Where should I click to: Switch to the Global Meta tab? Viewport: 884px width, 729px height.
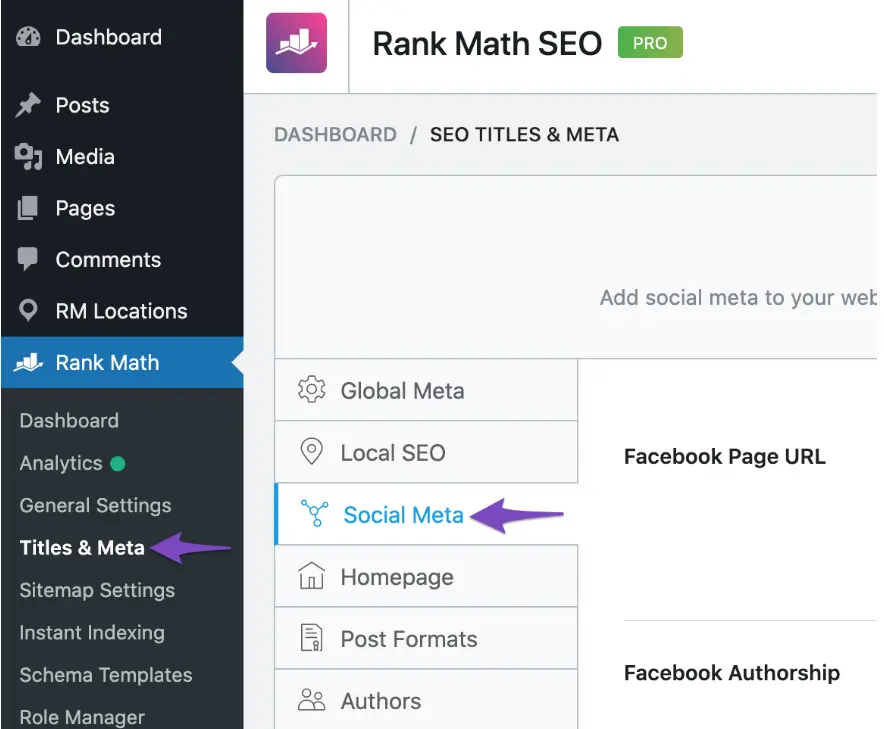(426, 390)
